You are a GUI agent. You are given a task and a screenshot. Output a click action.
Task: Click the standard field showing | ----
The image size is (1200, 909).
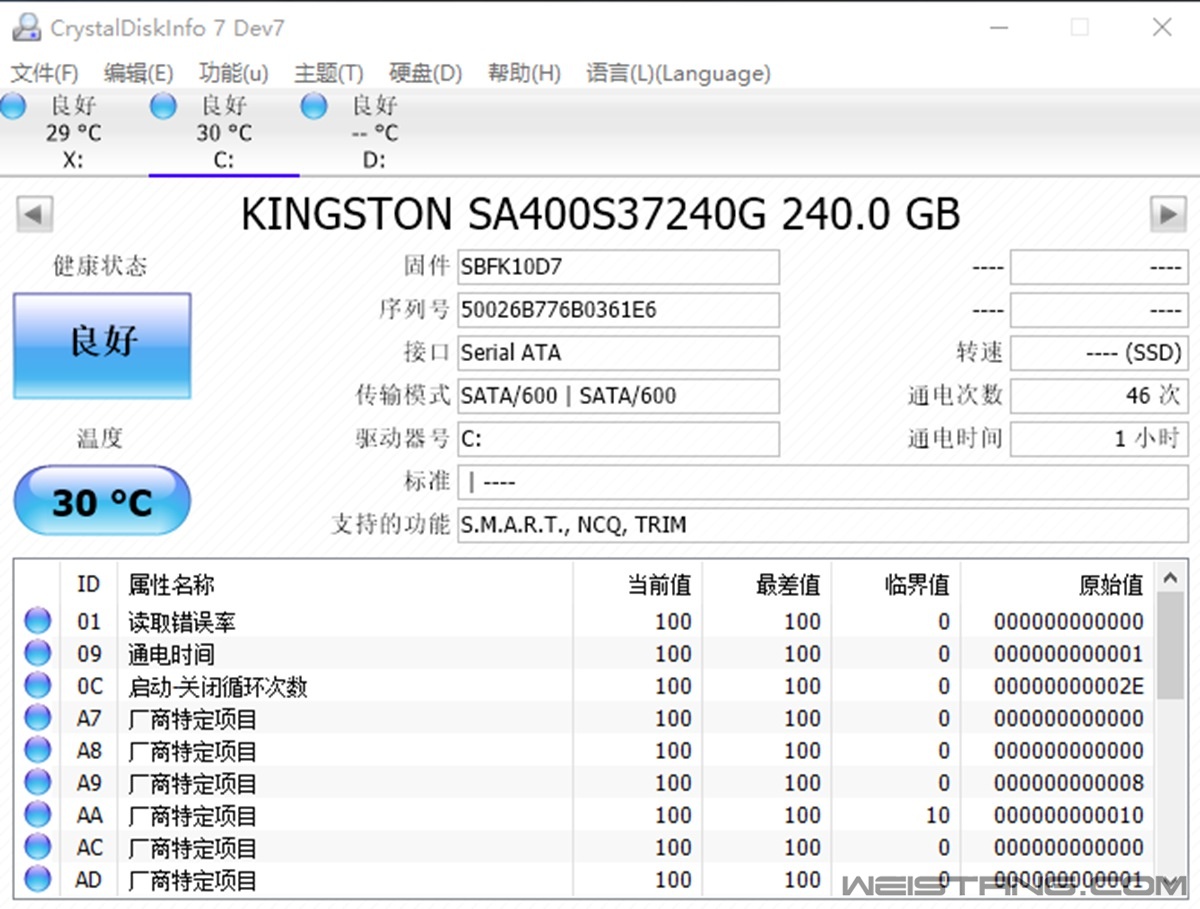click(823, 482)
